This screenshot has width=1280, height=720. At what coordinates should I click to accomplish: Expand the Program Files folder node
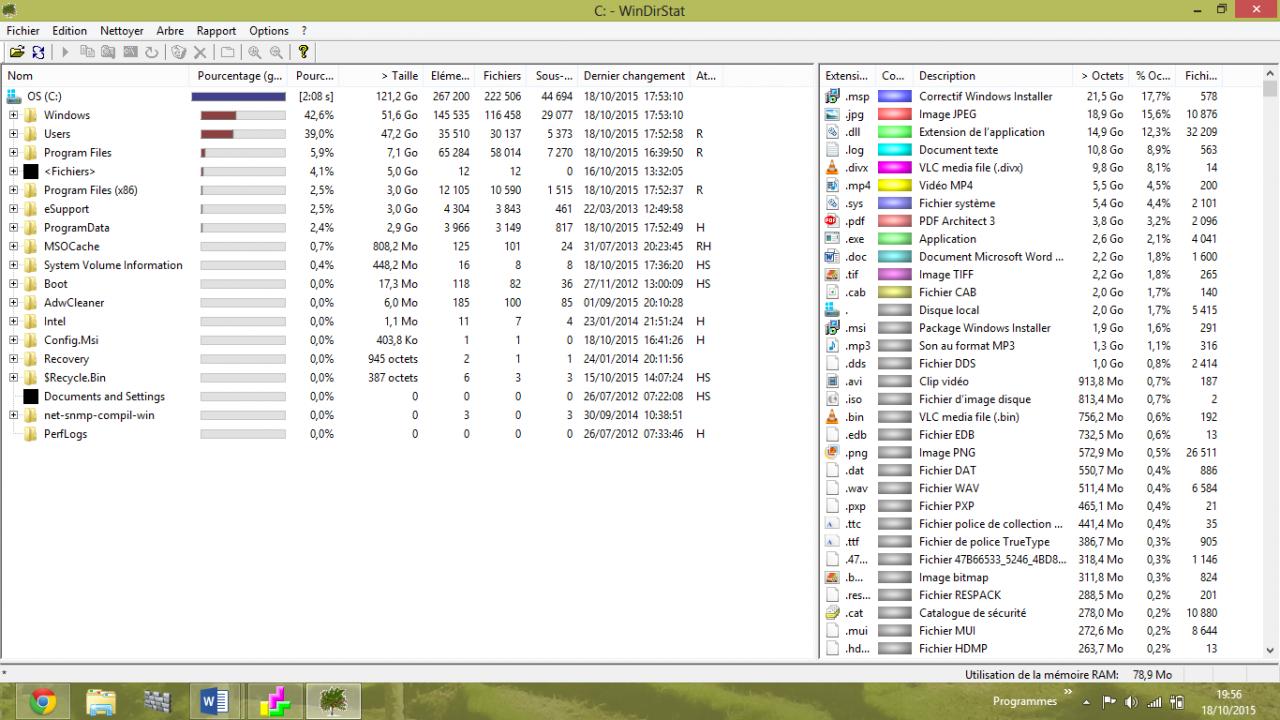click(x=14, y=153)
